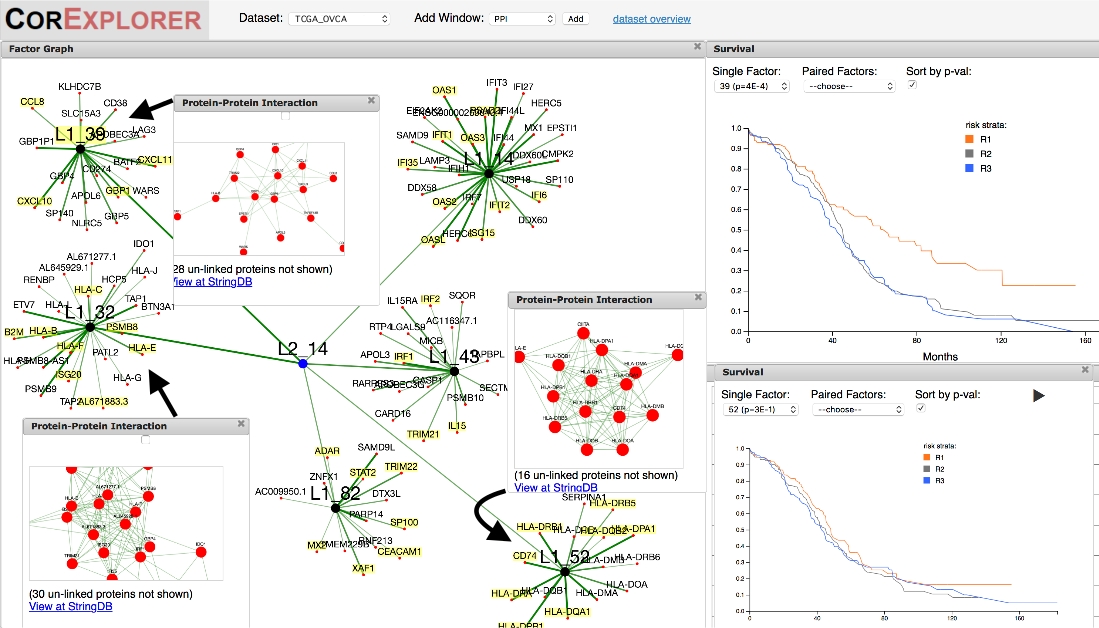This screenshot has width=1099, height=628.
Task: Open the Add Window type dropdown showing PPI
Action: click(x=523, y=19)
